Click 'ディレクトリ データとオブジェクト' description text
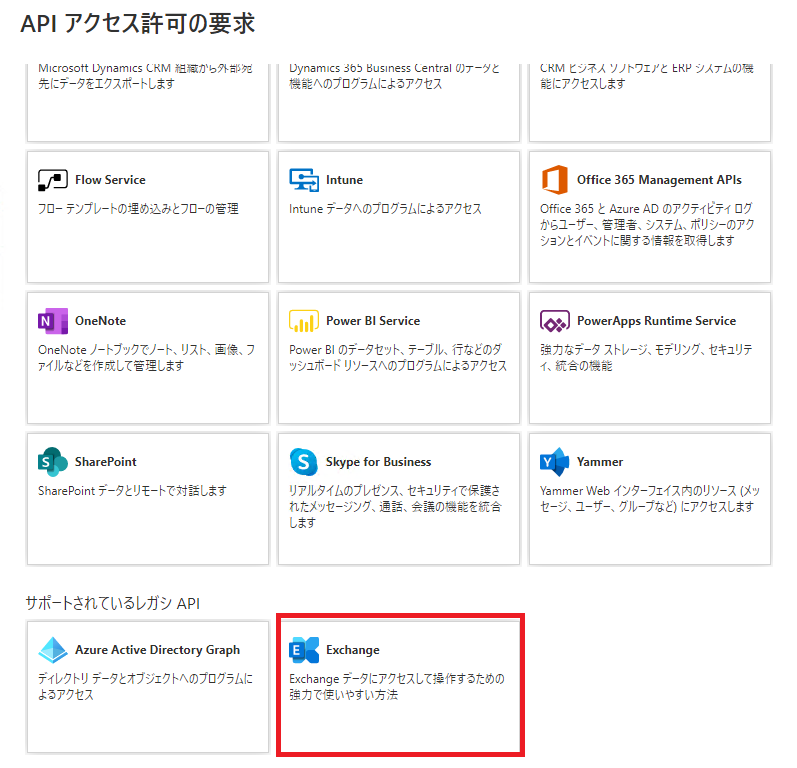Screen dimensions: 797x768 tap(145, 687)
